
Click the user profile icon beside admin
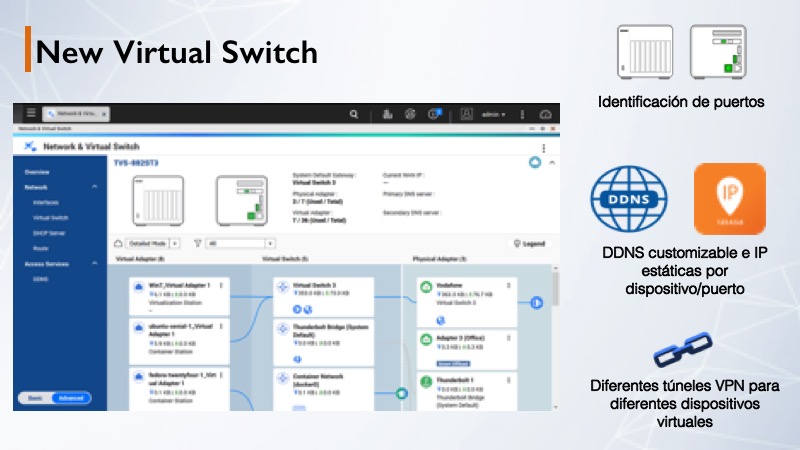tap(466, 114)
